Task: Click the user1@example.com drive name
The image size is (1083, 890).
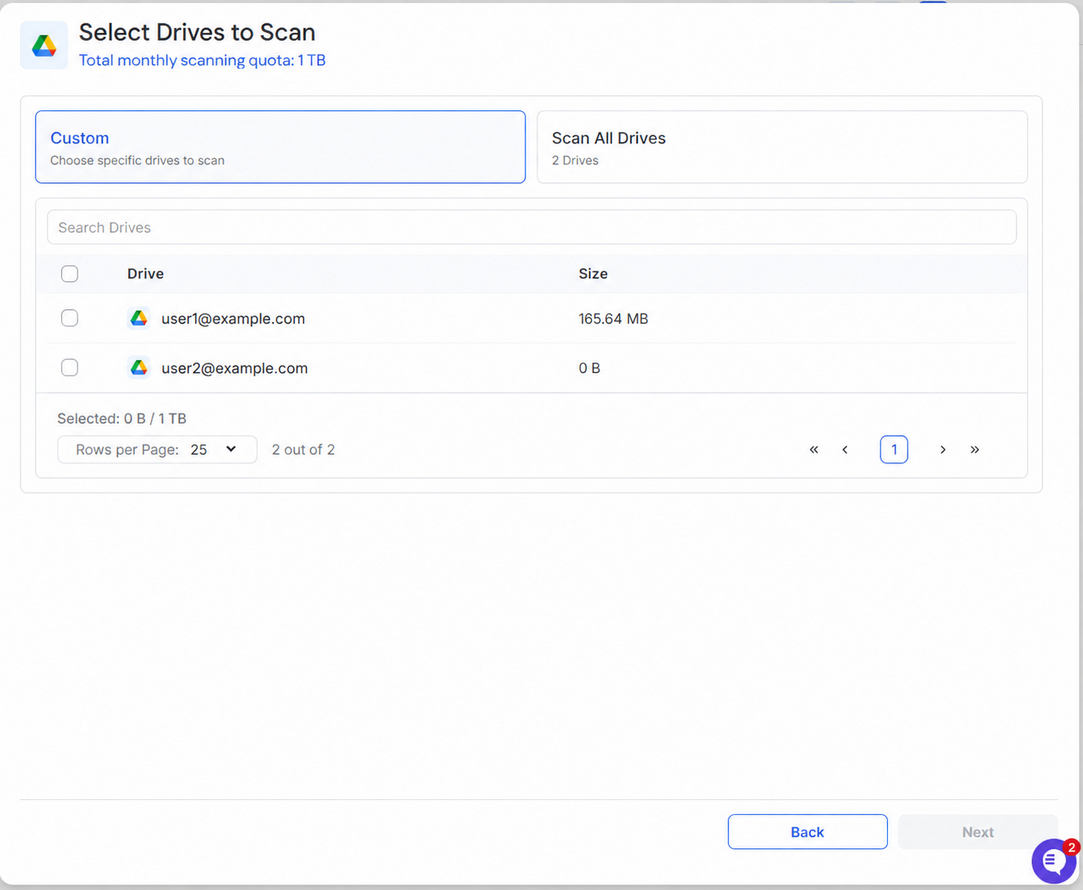Action: tap(233, 318)
